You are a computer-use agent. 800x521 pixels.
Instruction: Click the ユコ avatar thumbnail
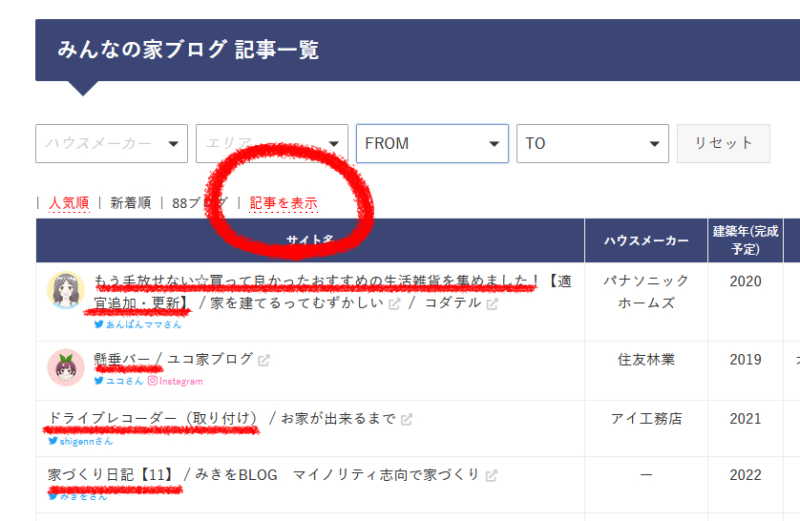pos(66,367)
